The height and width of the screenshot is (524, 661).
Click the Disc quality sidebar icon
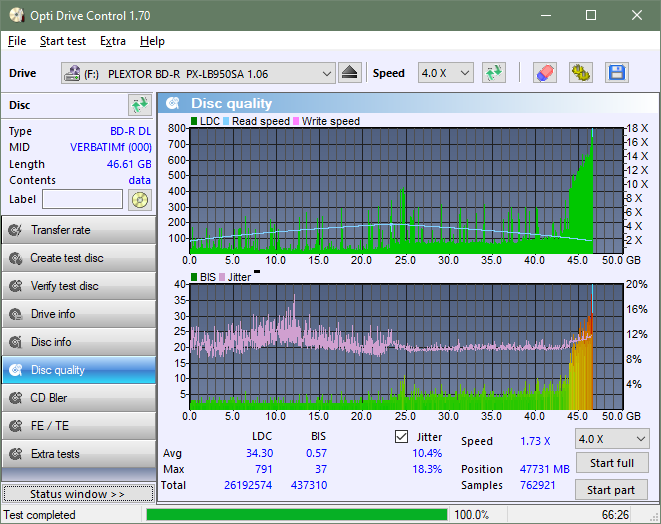coord(16,370)
